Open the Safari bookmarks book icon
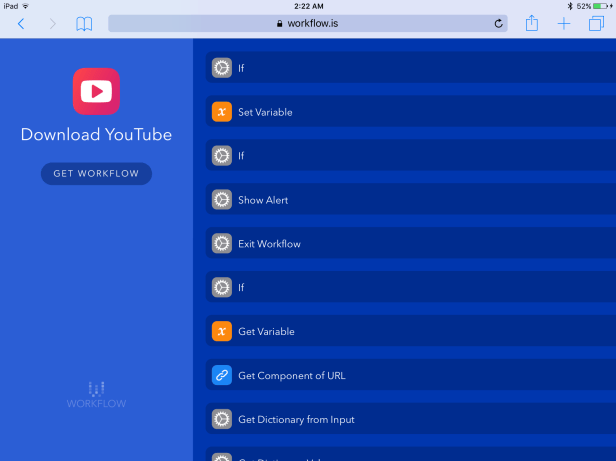The width and height of the screenshot is (616, 461). click(84, 24)
